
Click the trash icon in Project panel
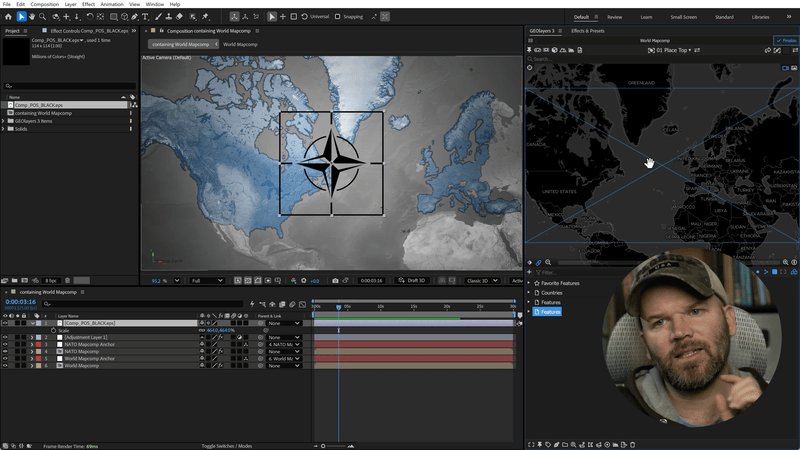point(67,281)
